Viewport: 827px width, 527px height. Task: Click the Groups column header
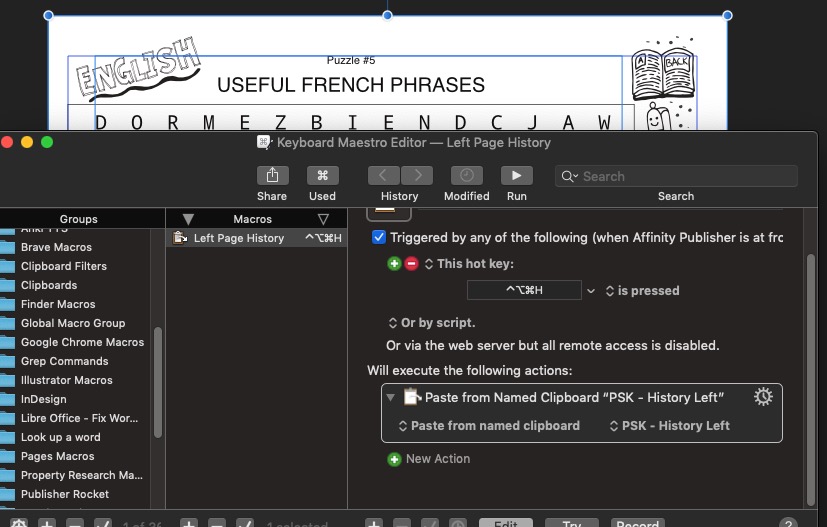[x=79, y=219]
